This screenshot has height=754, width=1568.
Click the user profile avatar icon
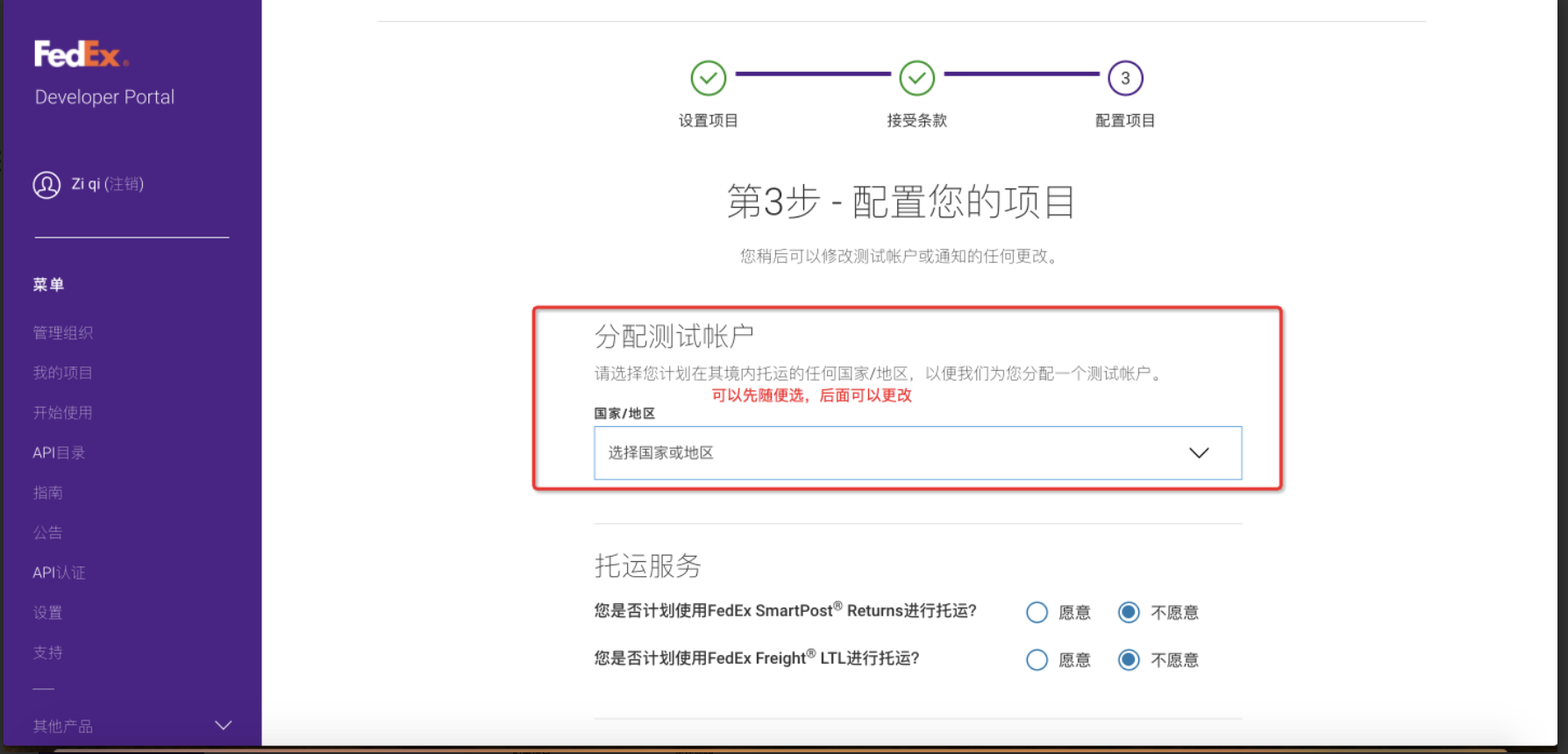coord(46,185)
